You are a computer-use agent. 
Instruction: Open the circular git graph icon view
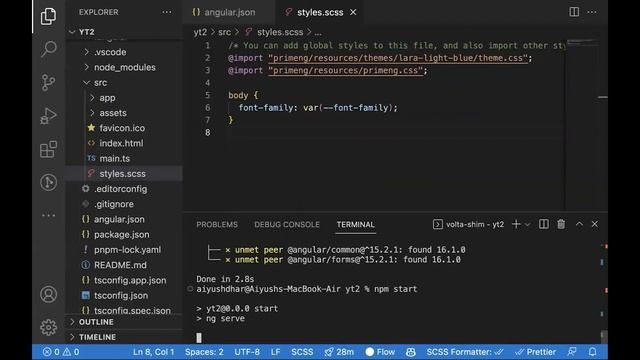pyautogui.click(x=48, y=182)
